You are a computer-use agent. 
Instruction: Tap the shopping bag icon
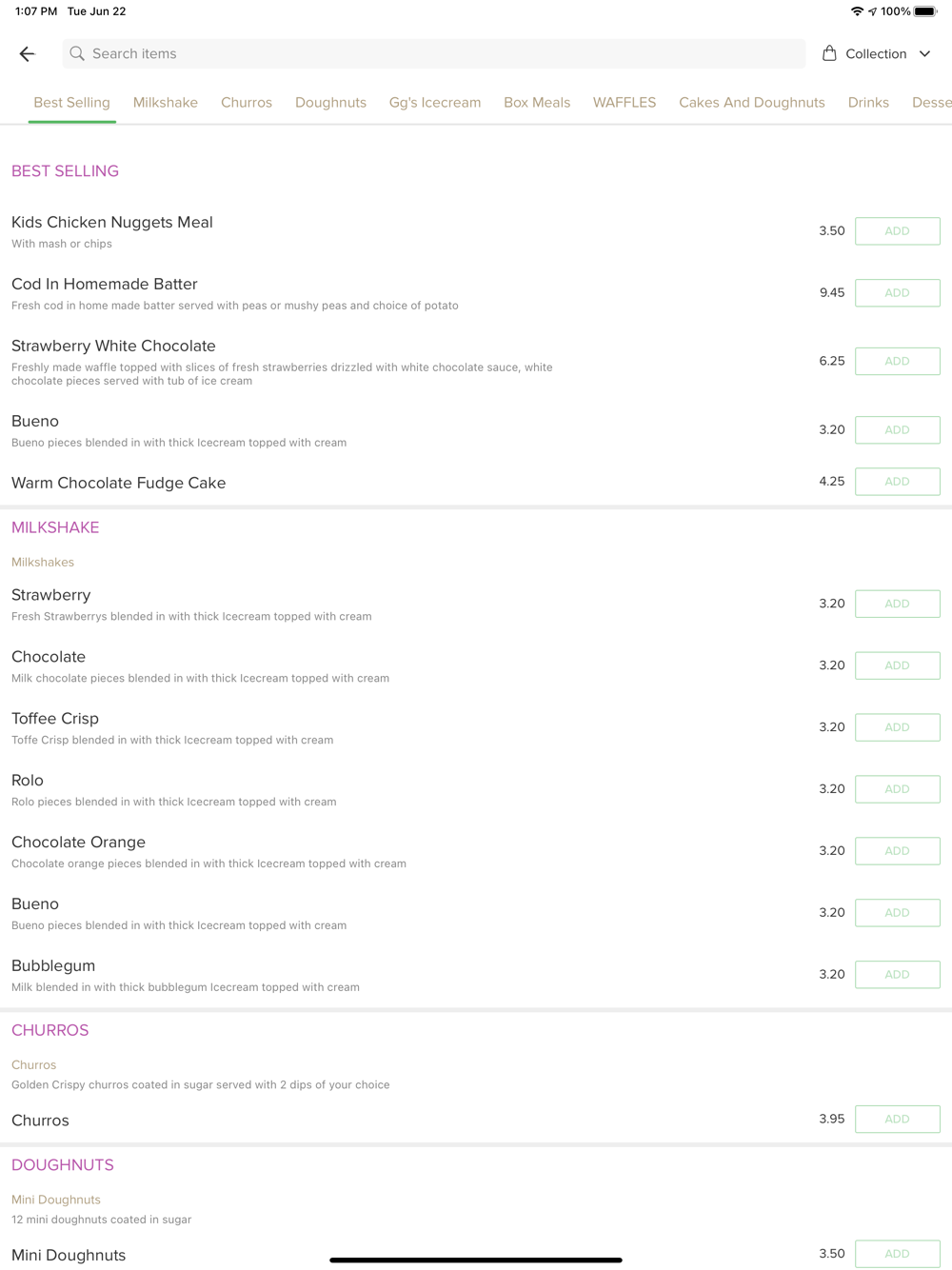829,53
